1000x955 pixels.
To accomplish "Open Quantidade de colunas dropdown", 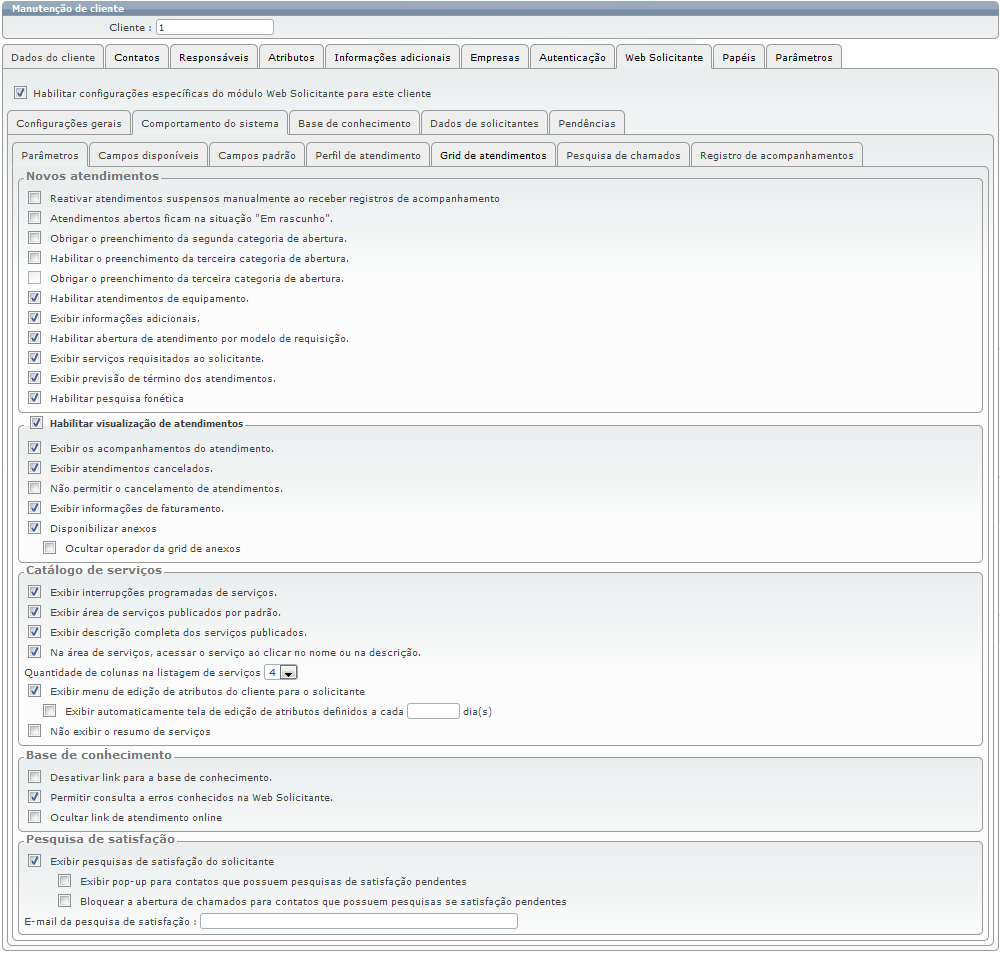I will [281, 672].
